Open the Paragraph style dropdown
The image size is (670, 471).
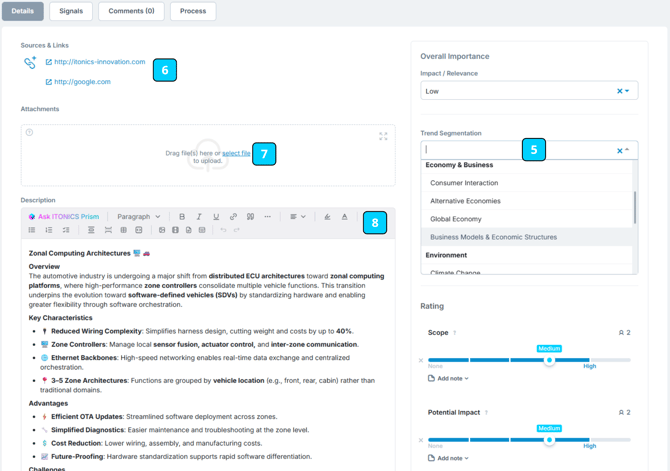[139, 217]
